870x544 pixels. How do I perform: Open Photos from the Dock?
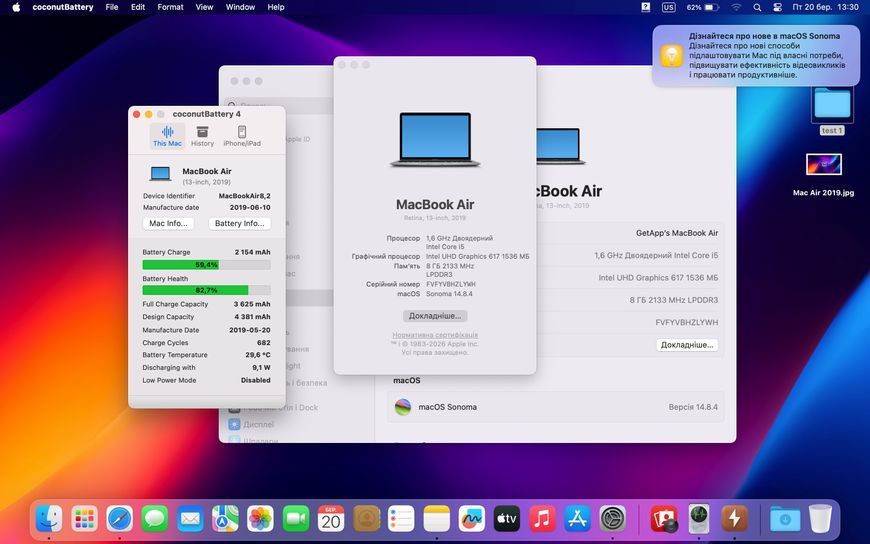click(x=260, y=518)
